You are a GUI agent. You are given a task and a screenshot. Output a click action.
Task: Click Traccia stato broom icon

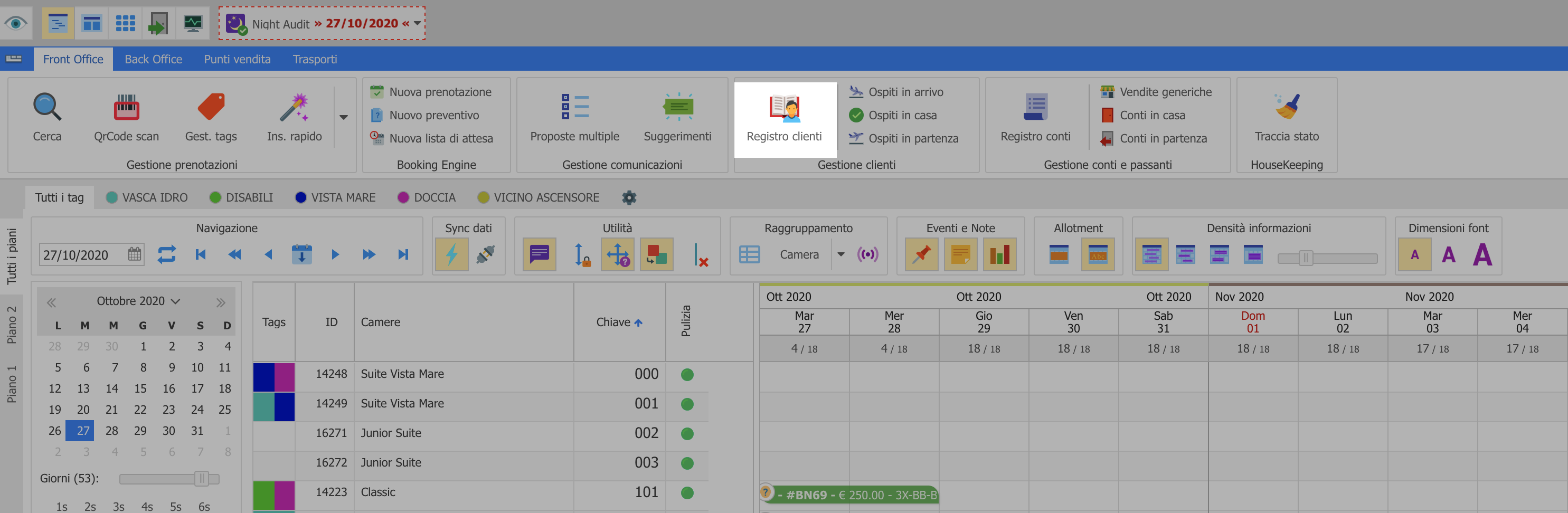pyautogui.click(x=1287, y=106)
